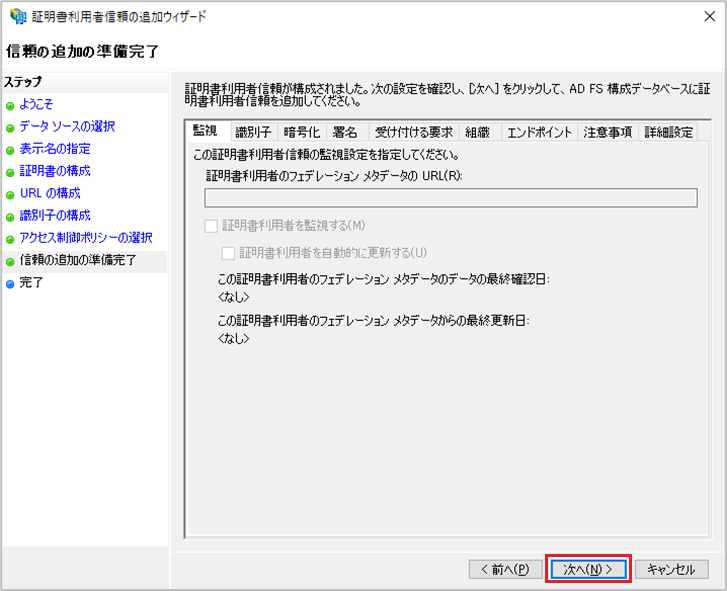Switch to the 識別子 tab
Viewport: 727px width, 591px height.
click(x=253, y=133)
